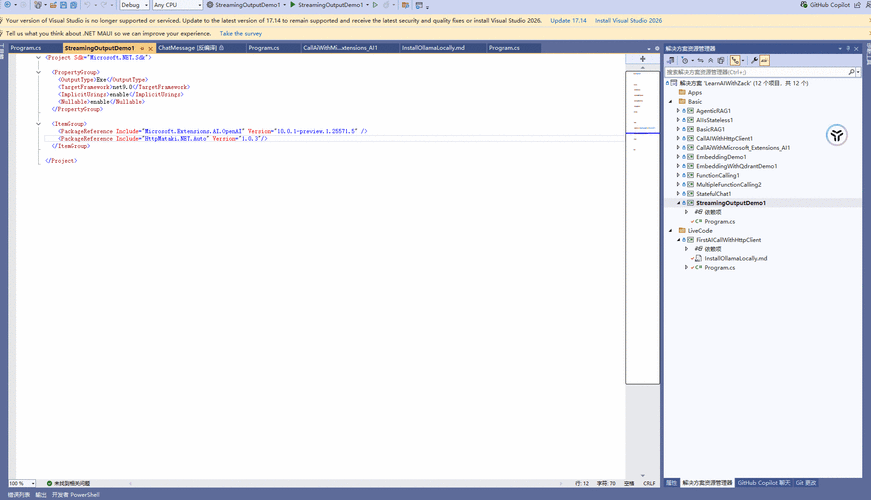This screenshot has width=871, height=500.
Task: Open the Debug configuration dropdown
Action: click(x=134, y=4)
